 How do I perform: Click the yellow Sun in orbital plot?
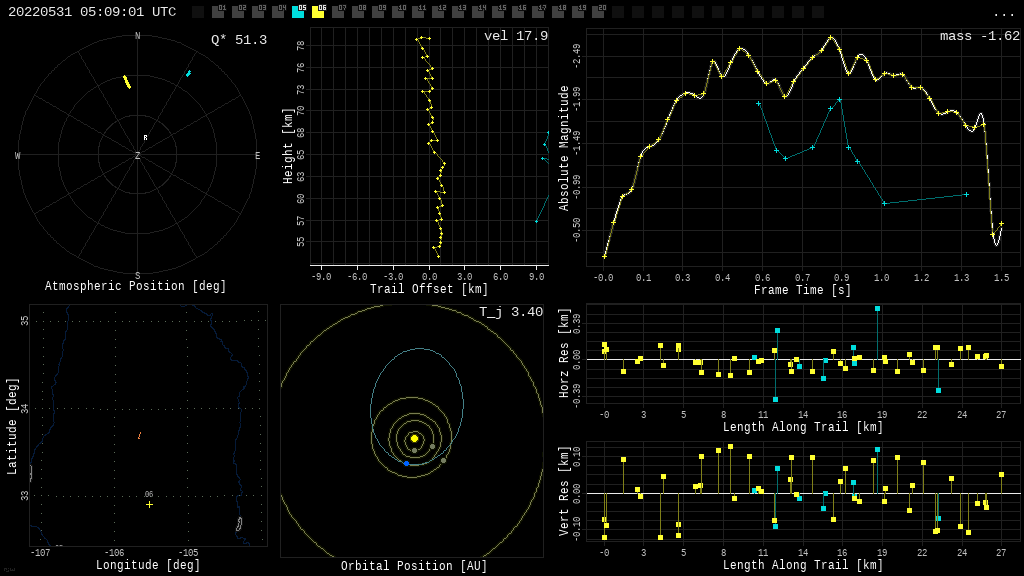(x=414, y=438)
